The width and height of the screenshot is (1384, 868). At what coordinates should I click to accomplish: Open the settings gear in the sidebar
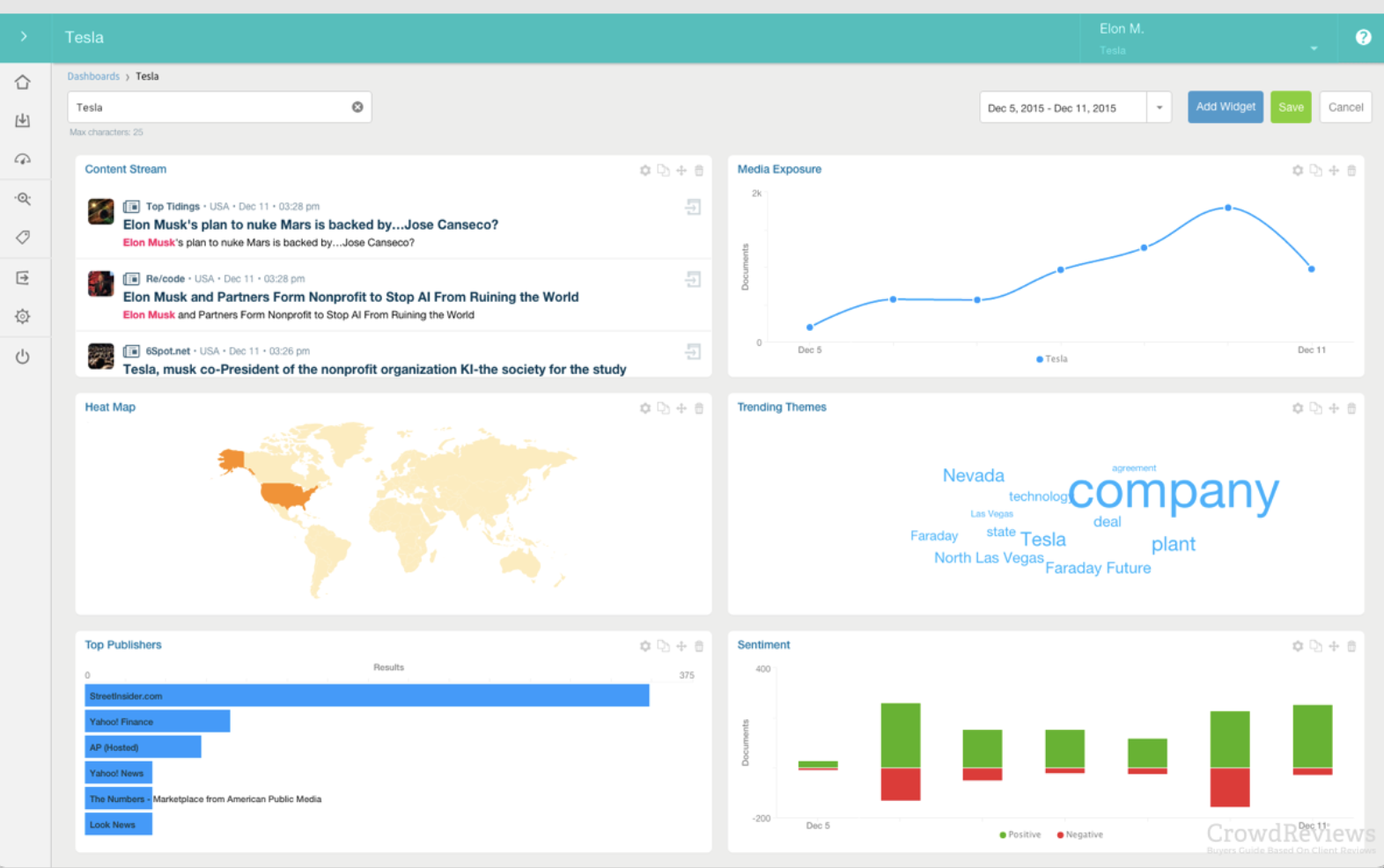[23, 316]
